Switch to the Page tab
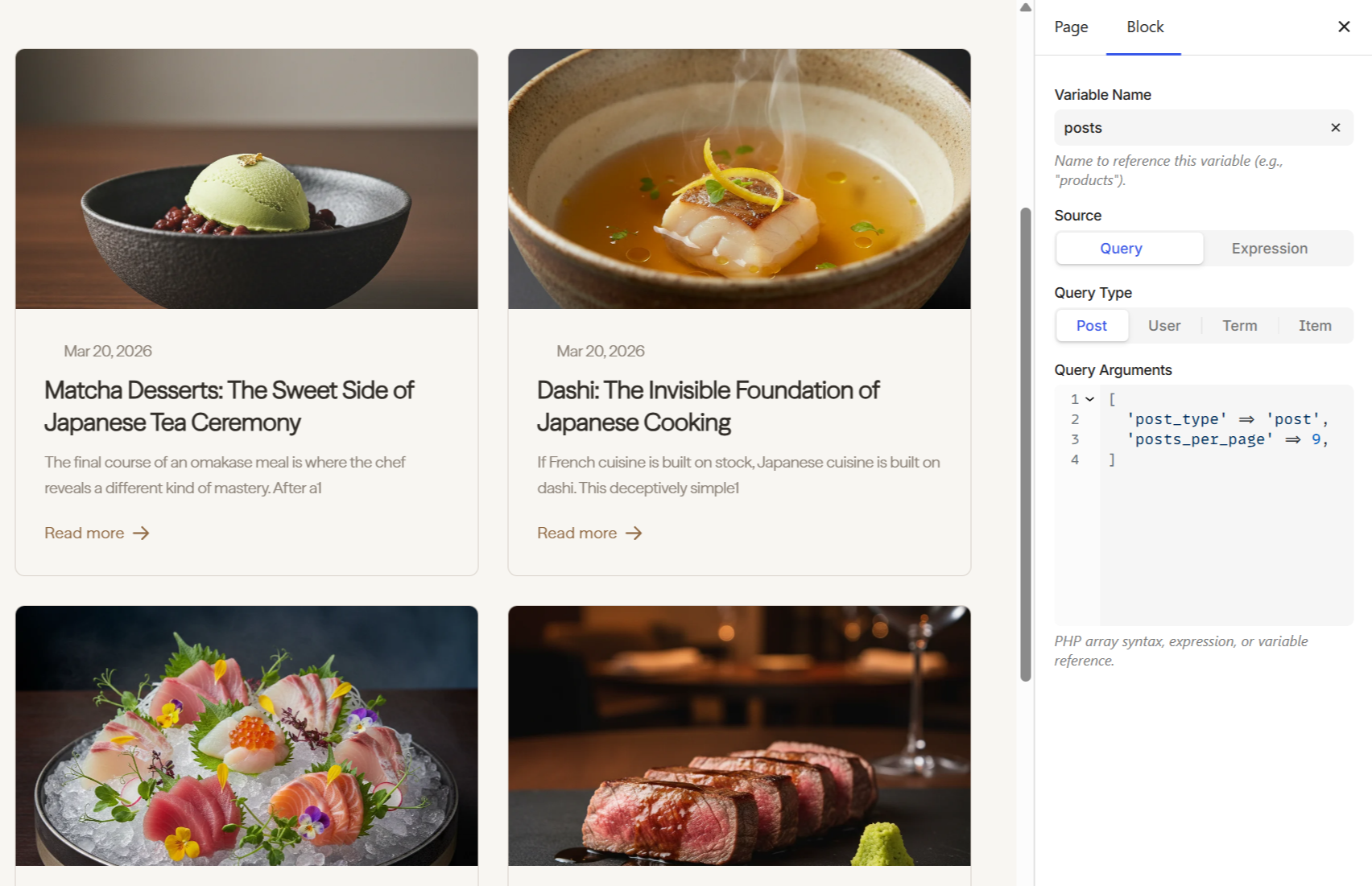 (x=1071, y=27)
